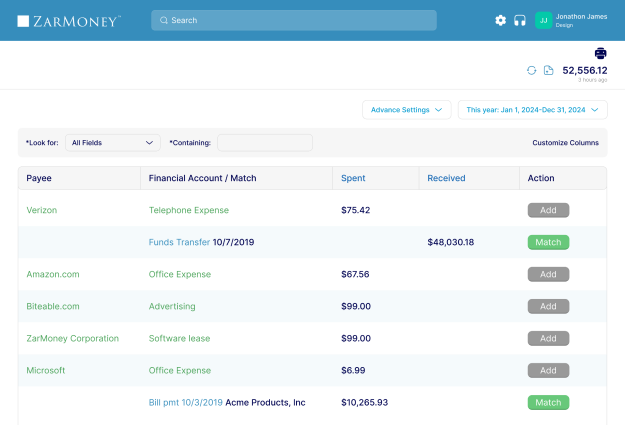Viewport: 625px width, 425px height.
Task: Sort by the Spent column header
Action: (353, 178)
